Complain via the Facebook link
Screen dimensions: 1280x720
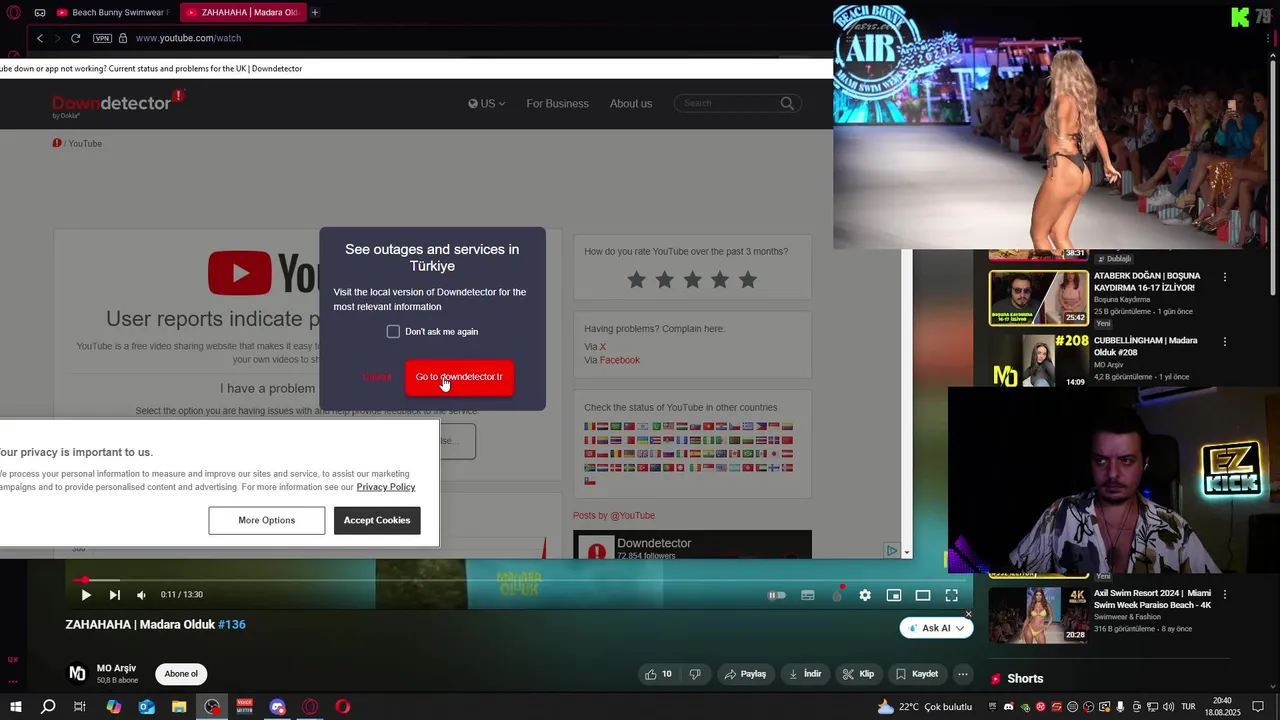(x=620, y=360)
